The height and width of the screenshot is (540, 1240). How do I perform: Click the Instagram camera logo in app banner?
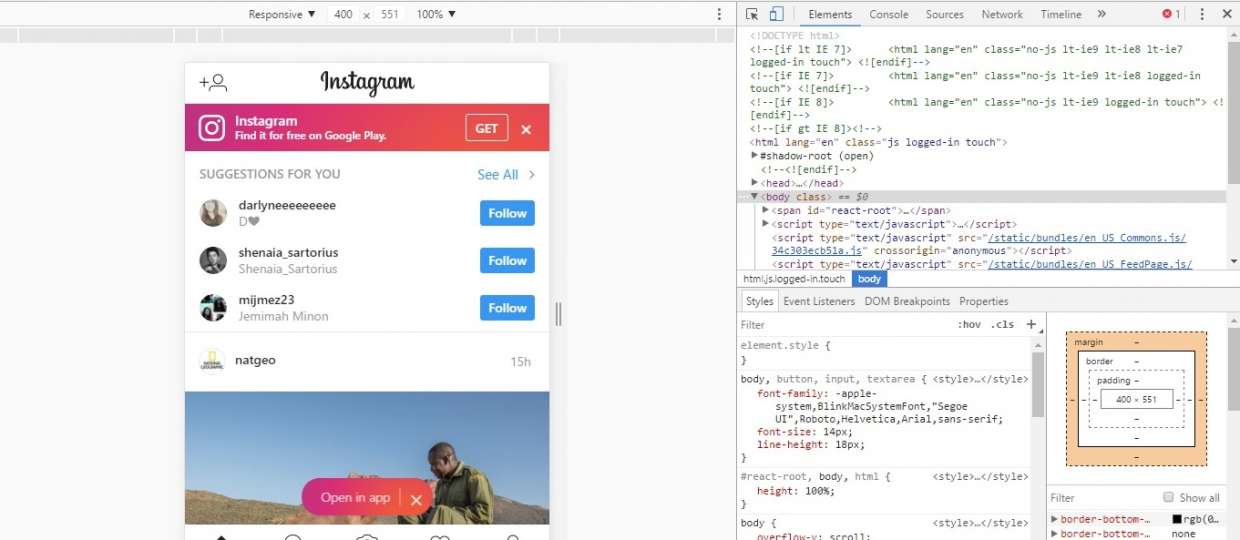click(211, 128)
